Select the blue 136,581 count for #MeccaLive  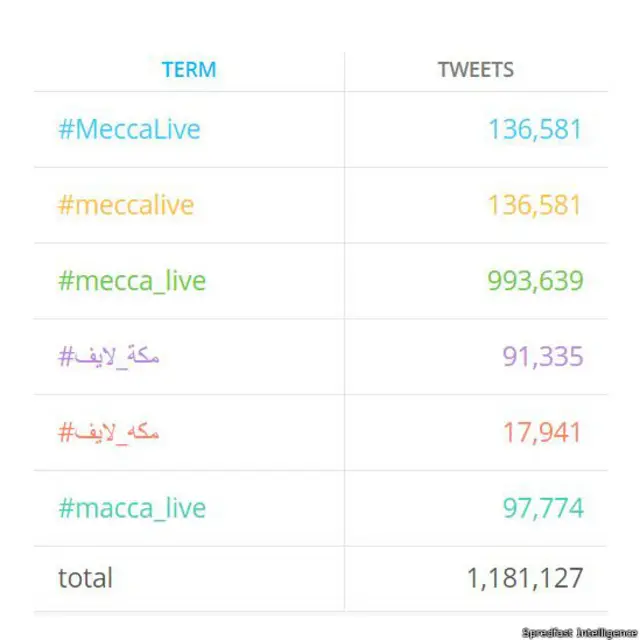pos(534,129)
